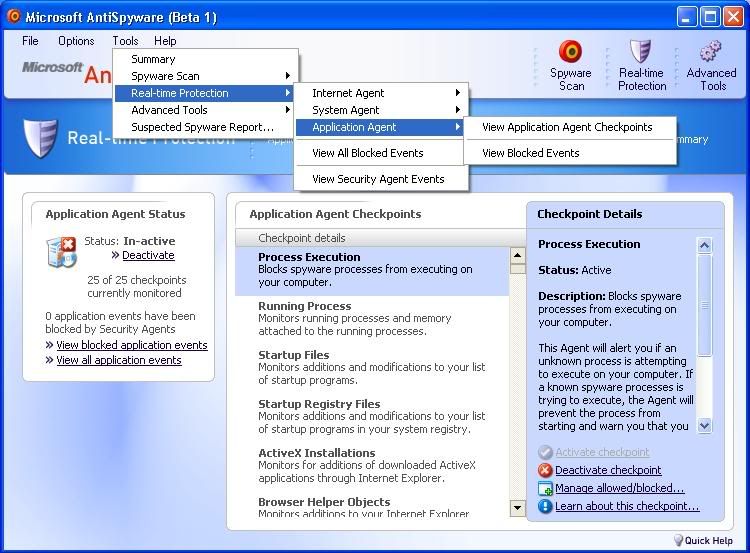Select the Application Agent submenu entry
This screenshot has height=553, width=750.
coord(381,127)
